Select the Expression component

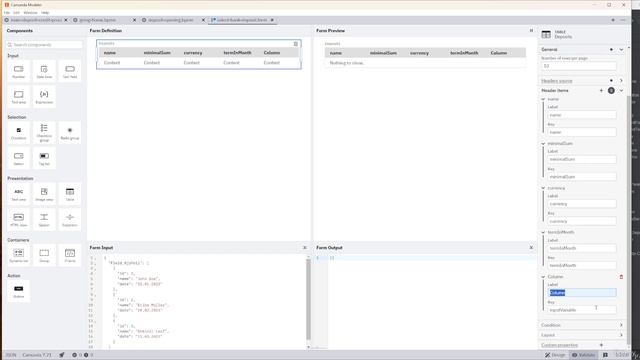pos(44,97)
